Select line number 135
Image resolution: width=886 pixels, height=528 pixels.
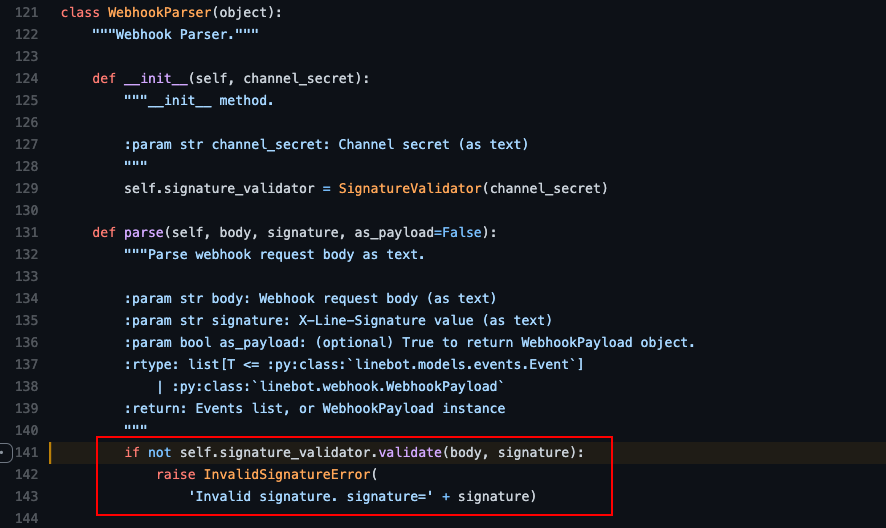27,321
